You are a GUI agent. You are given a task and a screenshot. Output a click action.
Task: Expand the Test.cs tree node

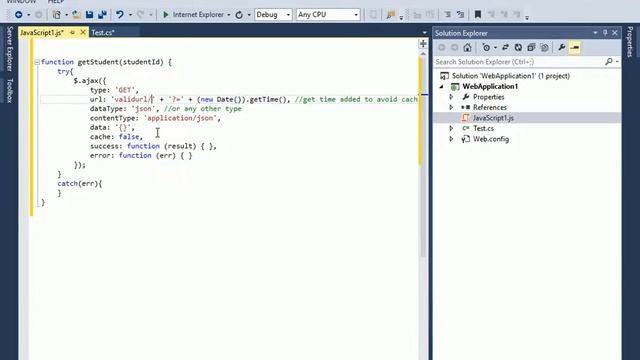pos(451,129)
